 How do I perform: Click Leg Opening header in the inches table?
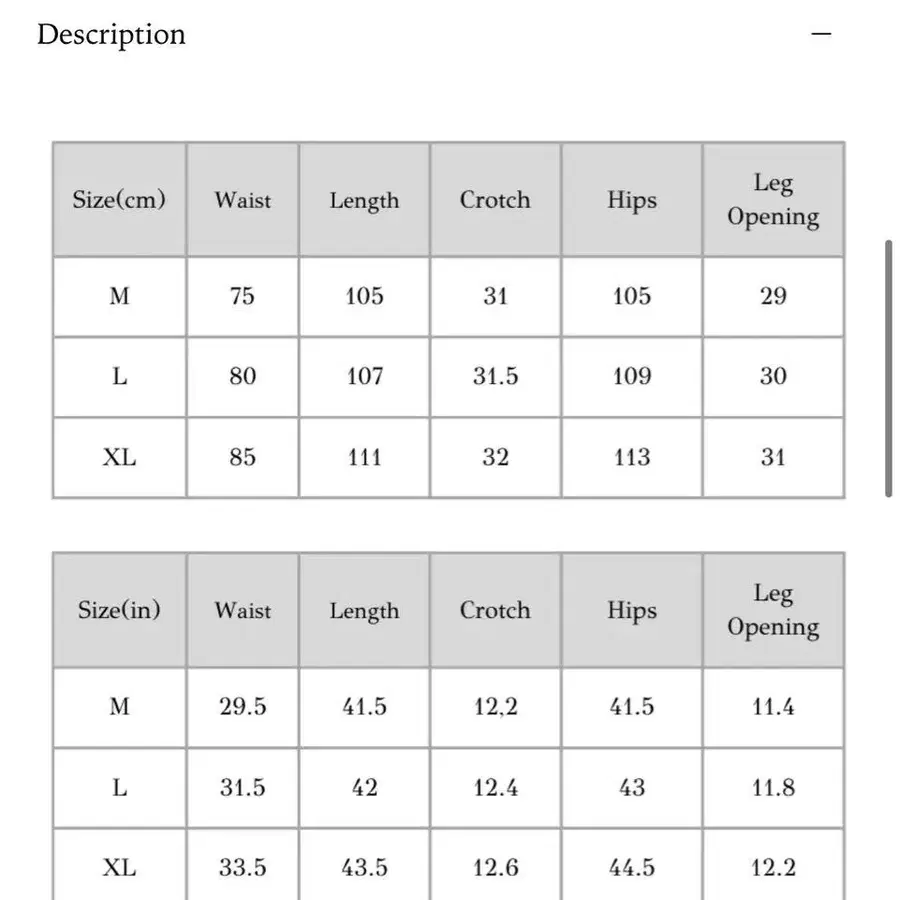click(x=773, y=610)
